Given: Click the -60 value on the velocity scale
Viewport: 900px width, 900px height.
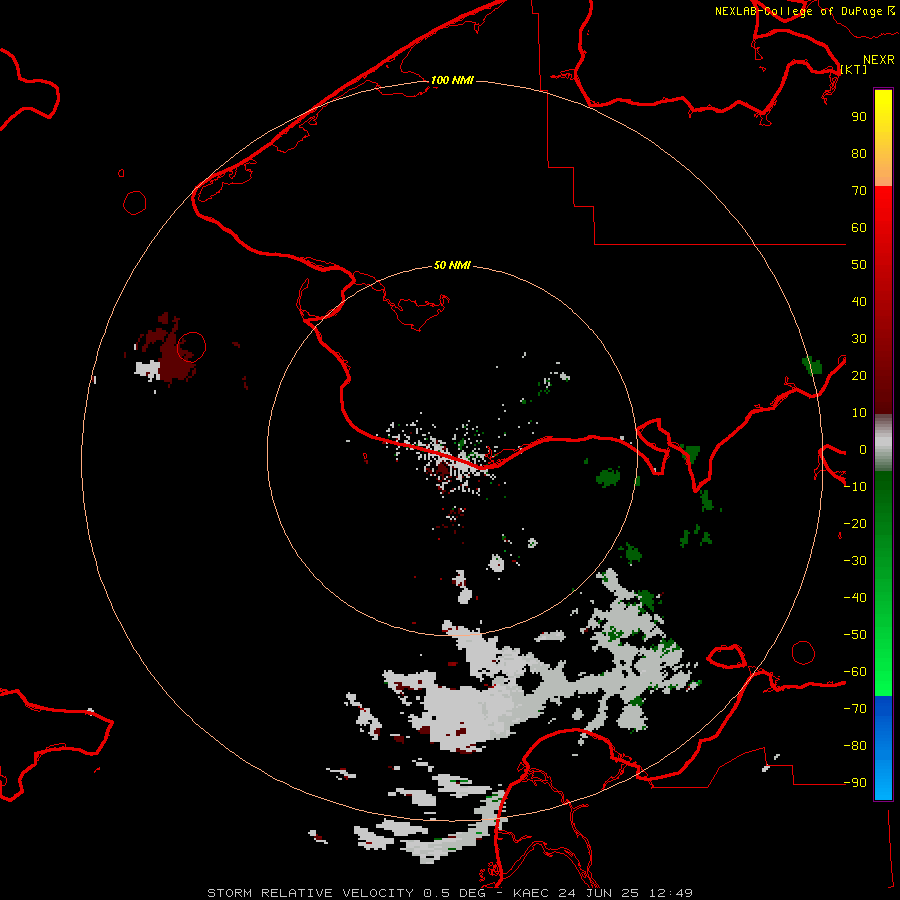Looking at the screenshot, I should click(855, 672).
